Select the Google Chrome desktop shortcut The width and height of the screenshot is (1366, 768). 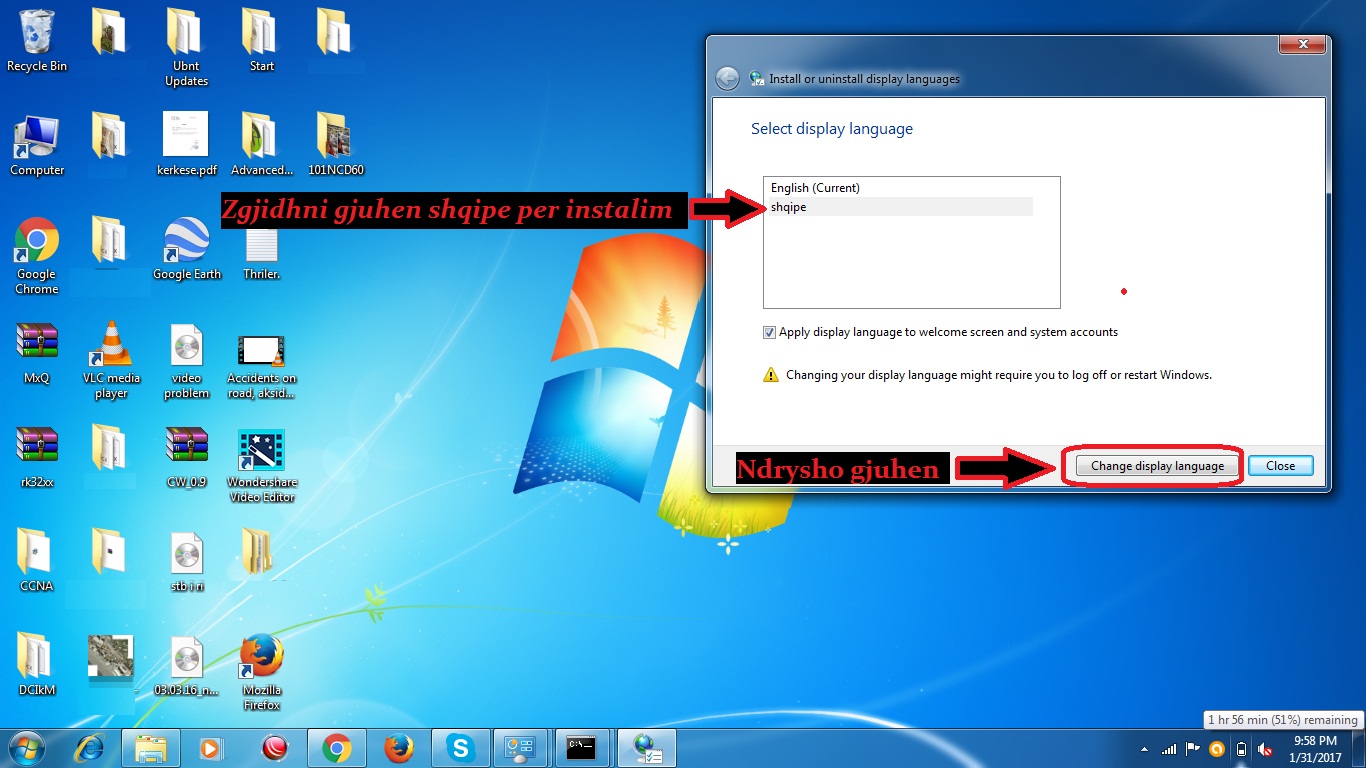pyautogui.click(x=37, y=256)
